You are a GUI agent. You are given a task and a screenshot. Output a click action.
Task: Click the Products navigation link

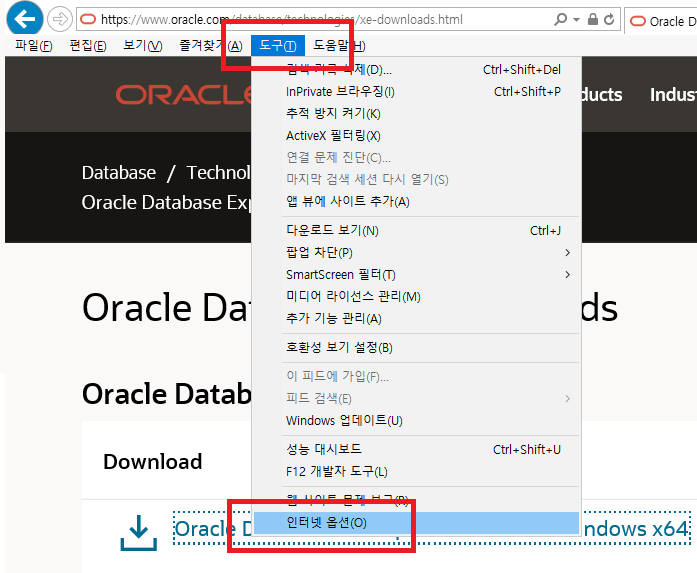602,95
